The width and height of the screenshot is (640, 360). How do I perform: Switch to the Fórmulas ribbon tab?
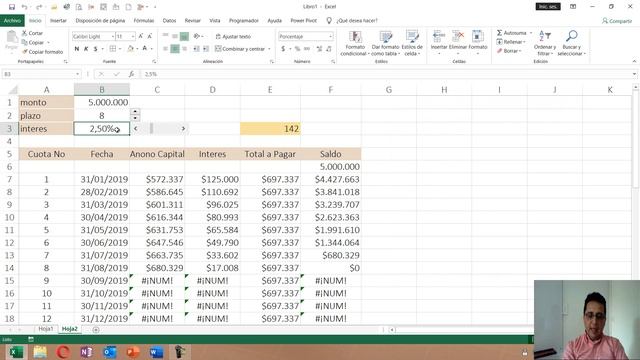[x=144, y=20]
